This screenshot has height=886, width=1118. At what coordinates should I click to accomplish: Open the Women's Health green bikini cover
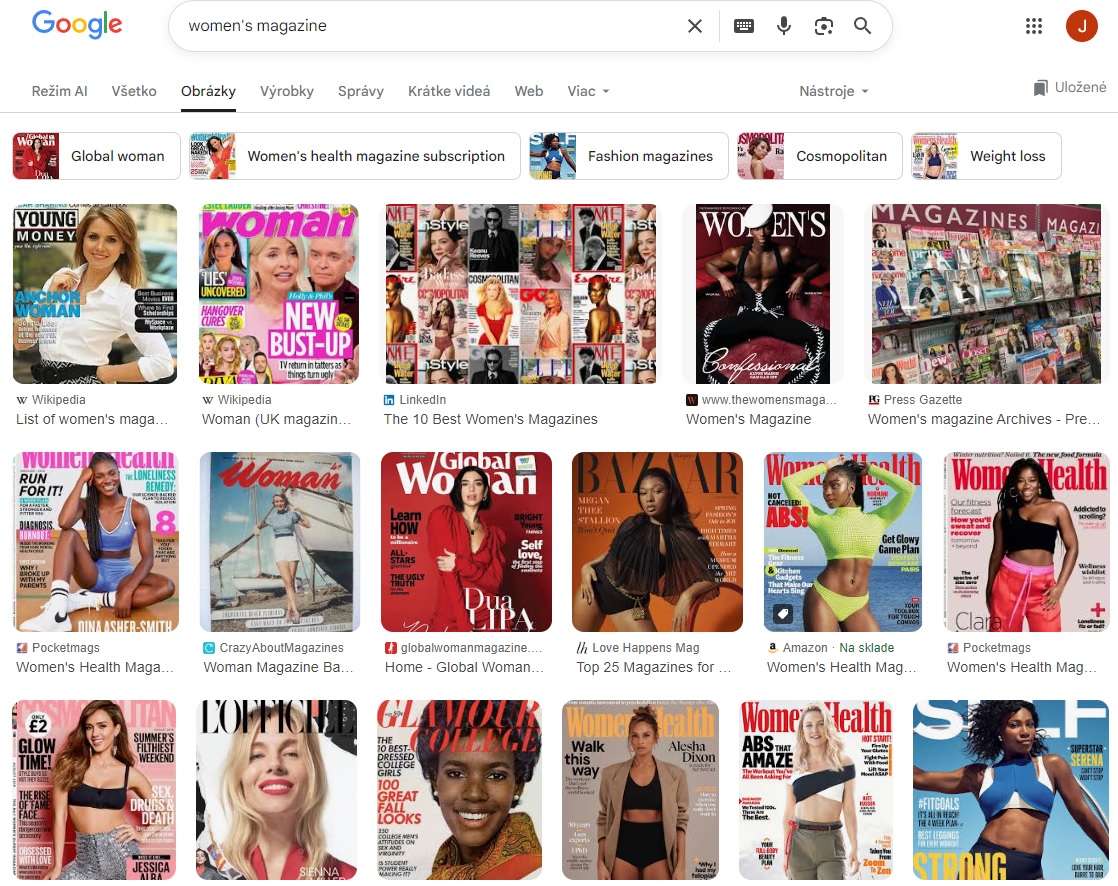point(843,542)
